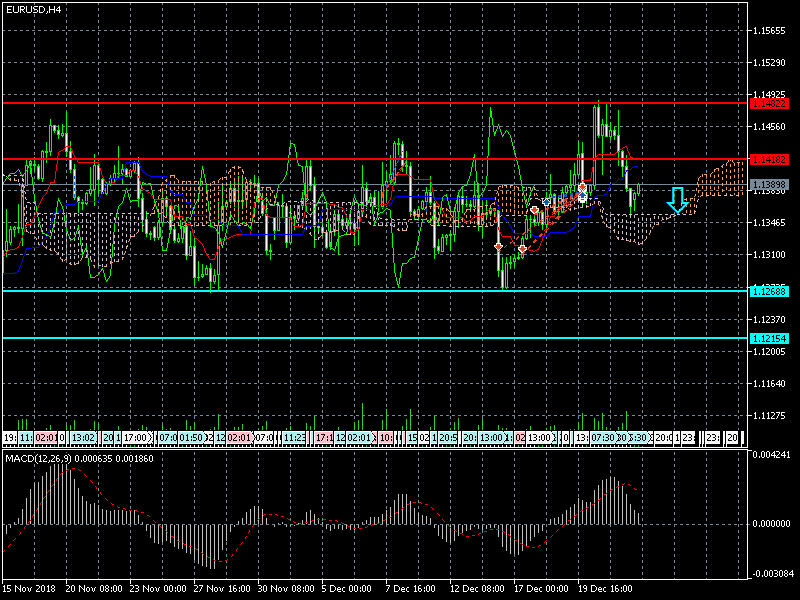The height and width of the screenshot is (600, 800).
Task: Click the 15 Nov 2018 date label
Action: tap(29, 588)
